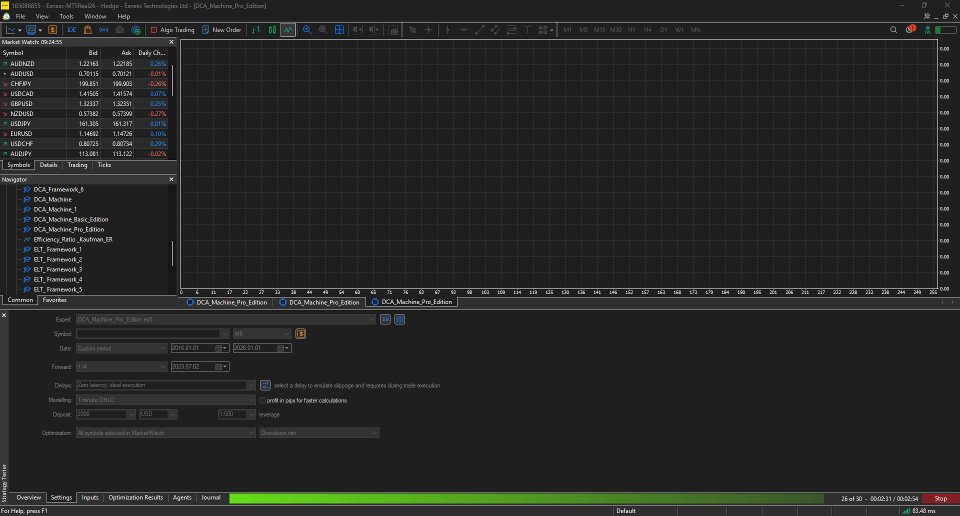Switch to Ticks tab in Market Watch

104,165
